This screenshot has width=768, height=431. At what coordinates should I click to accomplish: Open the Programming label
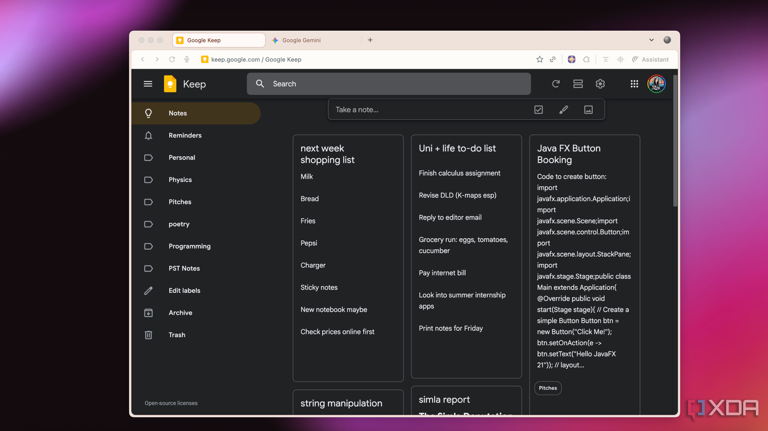196,246
